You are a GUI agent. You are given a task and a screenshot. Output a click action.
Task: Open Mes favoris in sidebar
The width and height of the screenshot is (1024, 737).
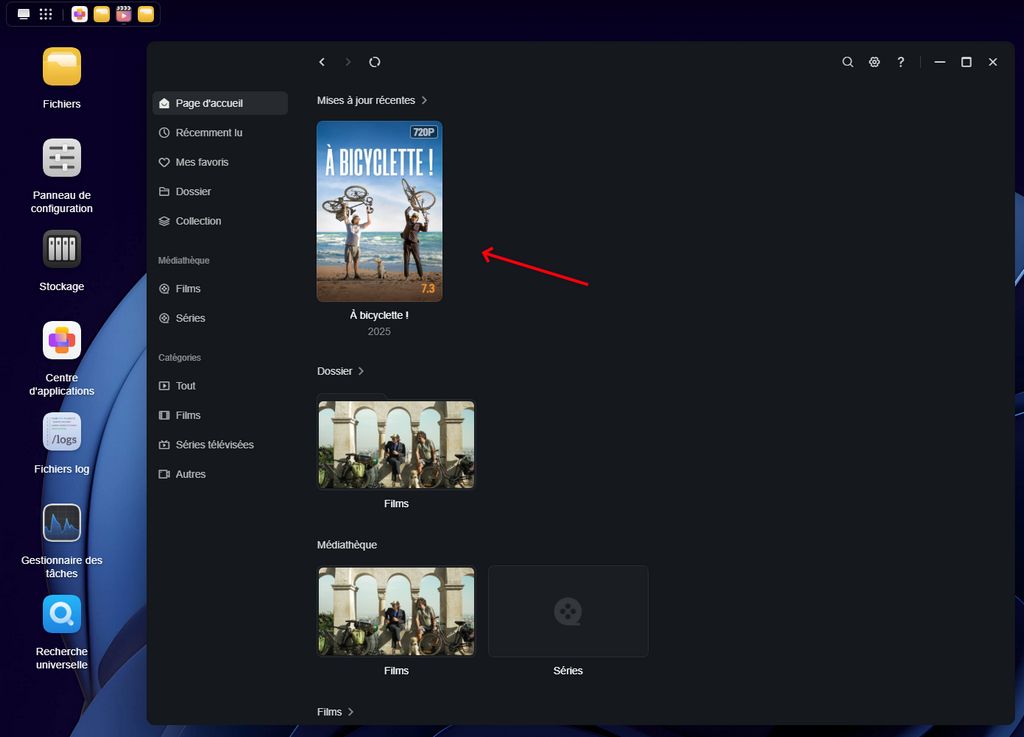point(202,162)
